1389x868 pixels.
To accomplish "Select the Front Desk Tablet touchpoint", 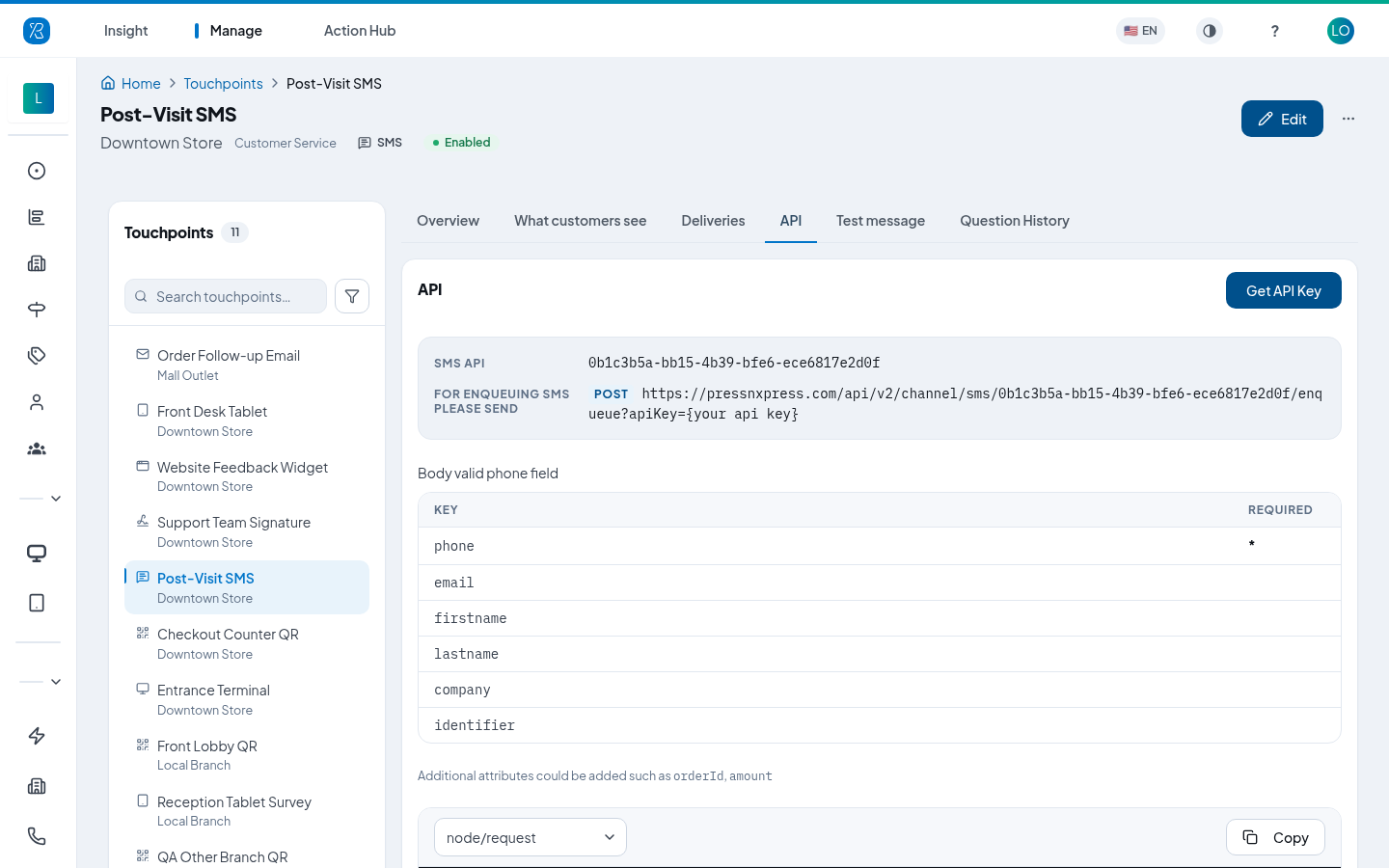I will (x=247, y=420).
